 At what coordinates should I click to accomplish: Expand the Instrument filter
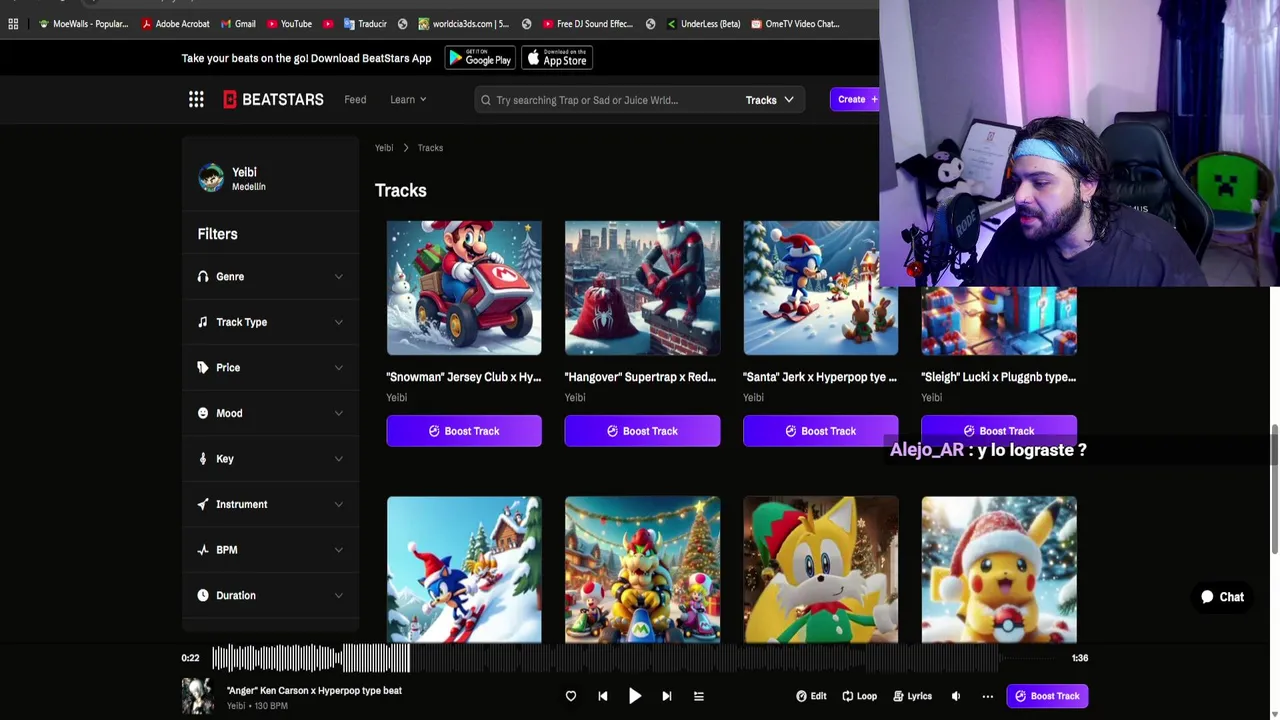270,504
